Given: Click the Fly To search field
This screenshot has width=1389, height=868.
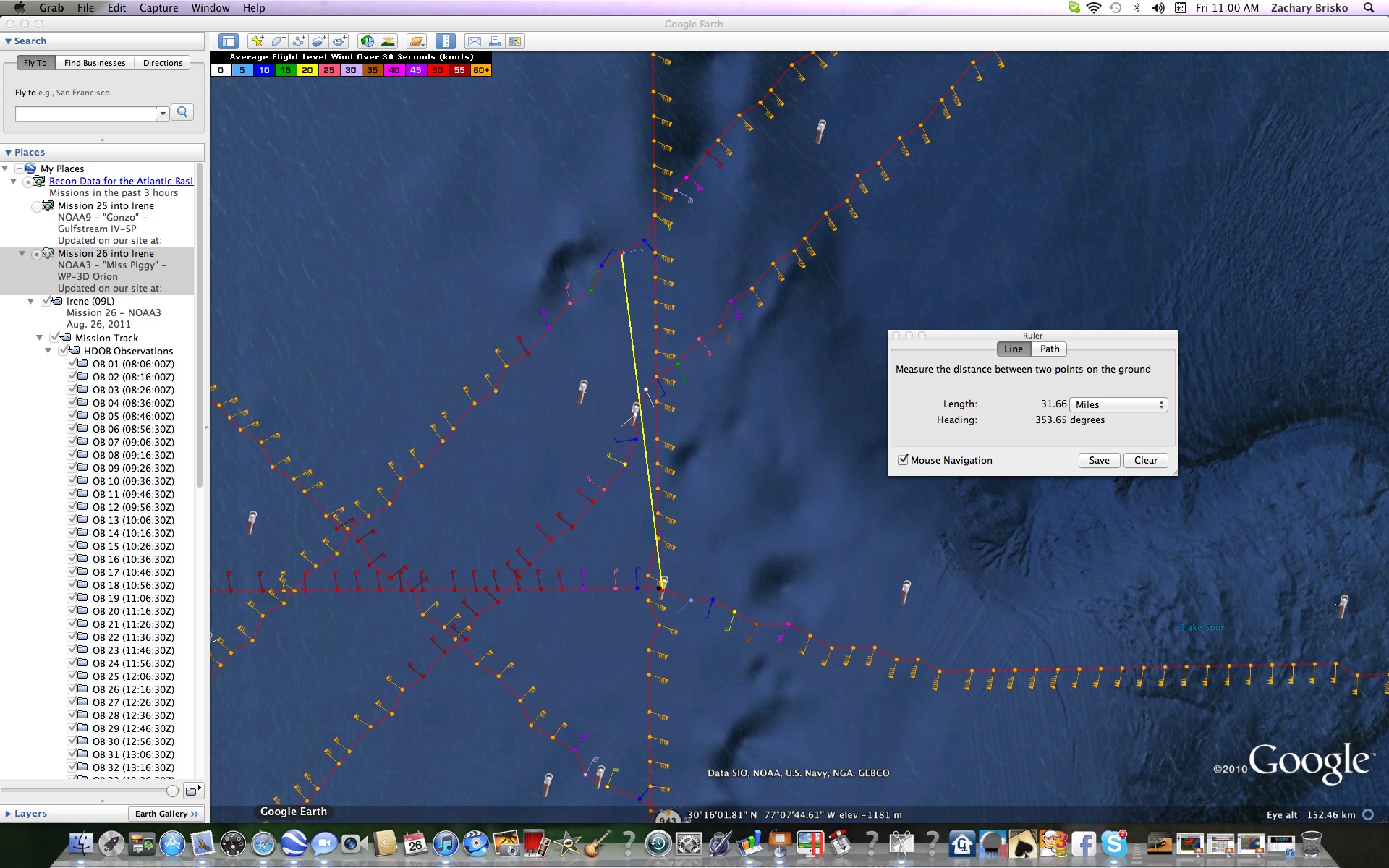Looking at the screenshot, I should click(86, 114).
